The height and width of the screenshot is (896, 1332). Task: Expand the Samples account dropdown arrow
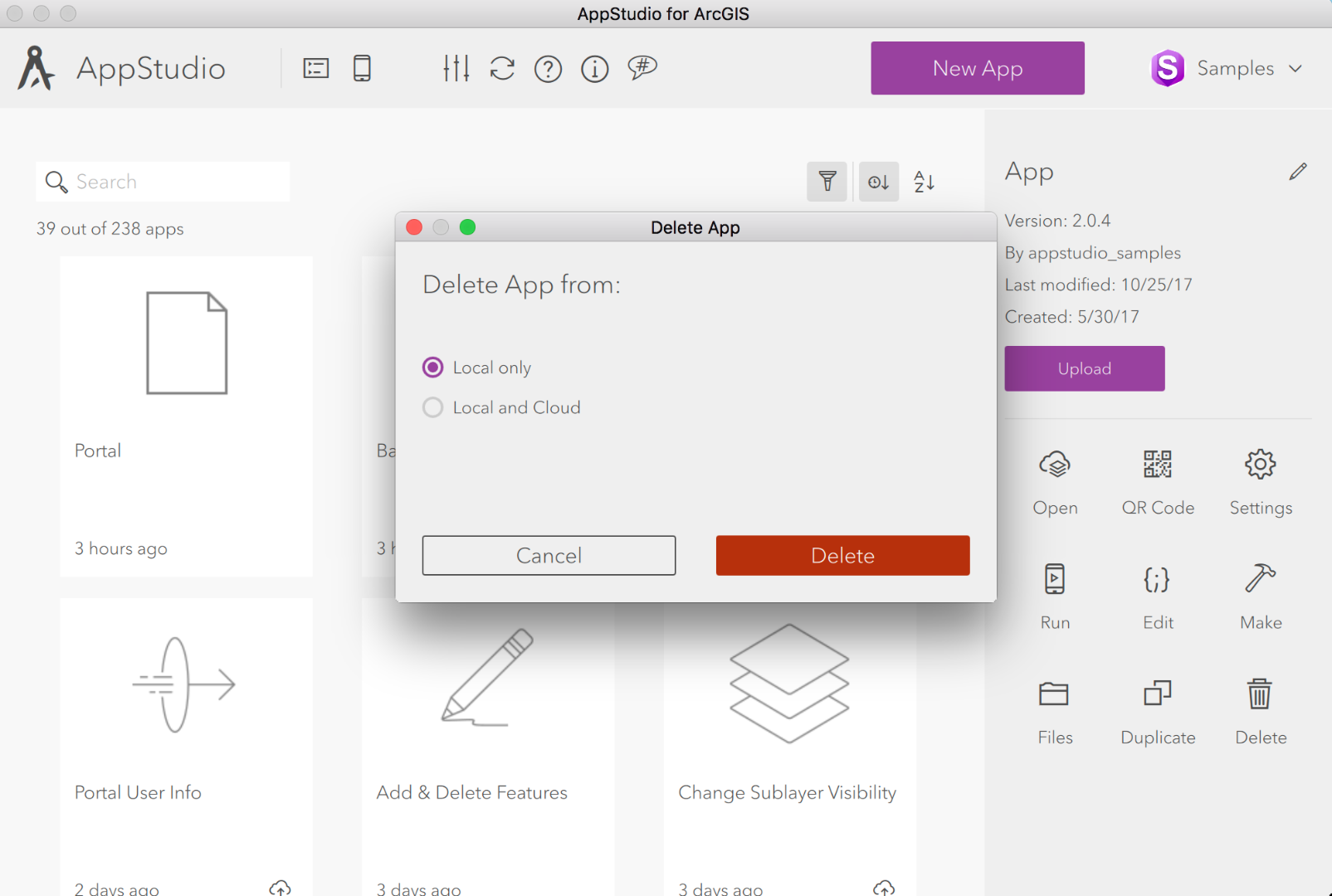pyautogui.click(x=1295, y=69)
